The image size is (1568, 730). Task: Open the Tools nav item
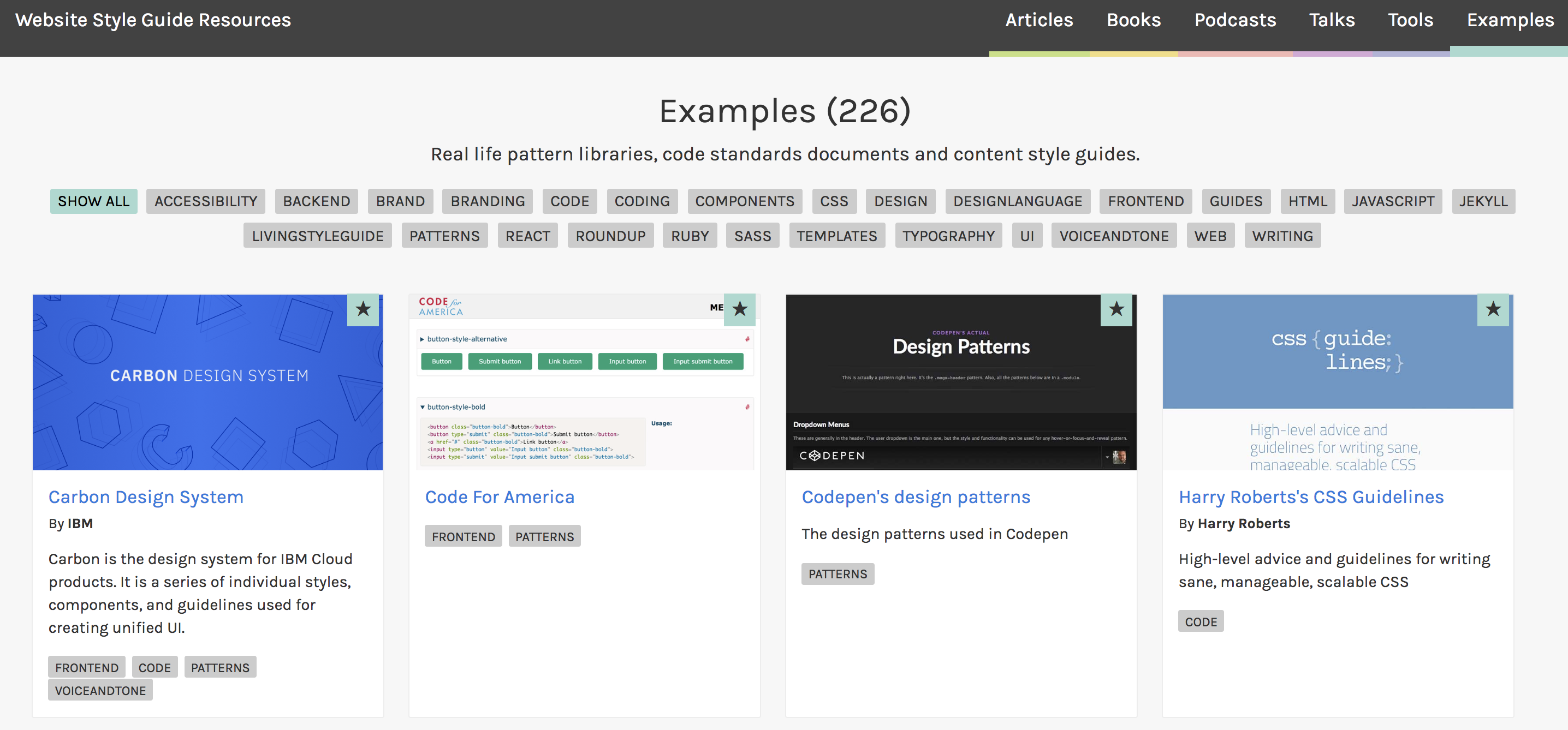pyautogui.click(x=1410, y=20)
